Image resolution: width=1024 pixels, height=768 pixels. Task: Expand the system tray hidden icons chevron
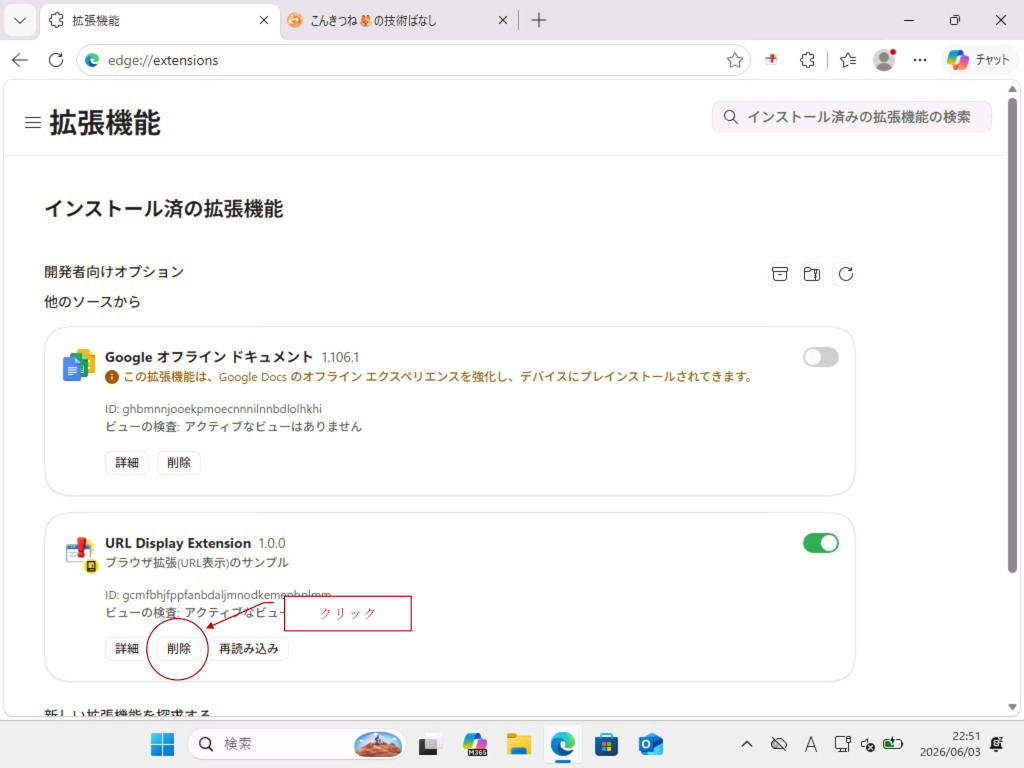click(747, 744)
